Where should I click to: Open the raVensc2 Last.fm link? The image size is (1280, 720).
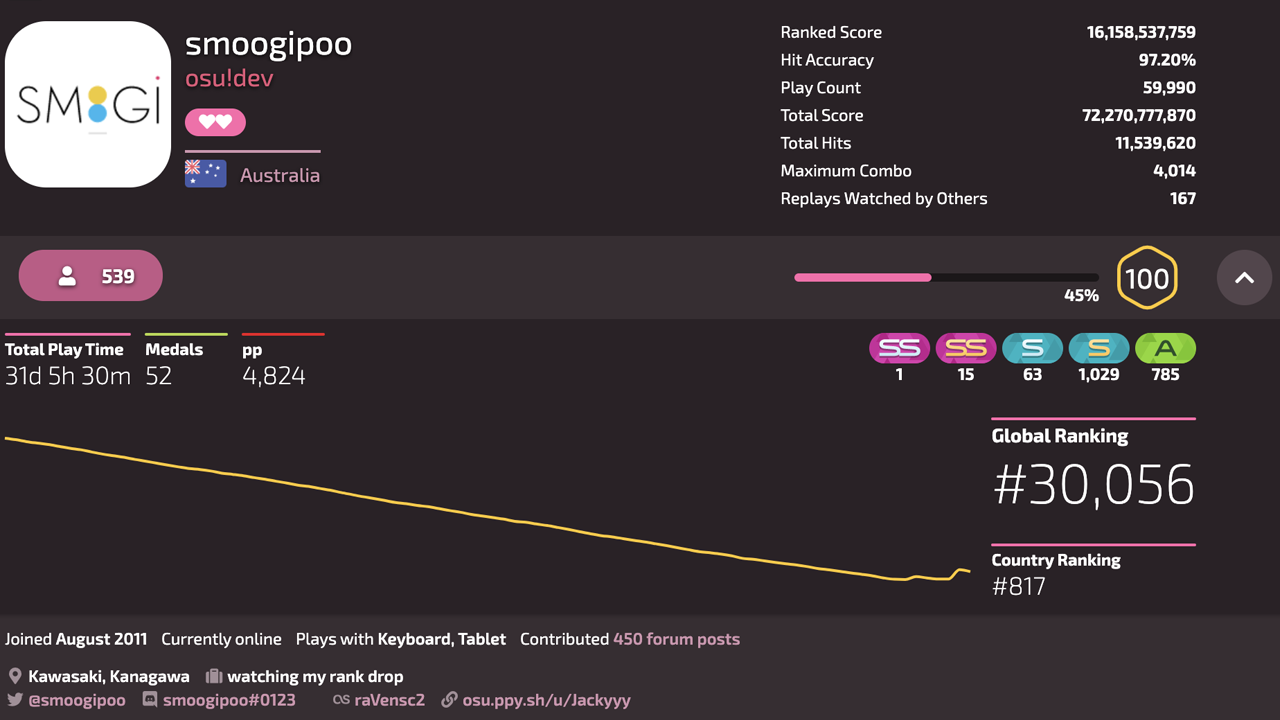click(390, 700)
